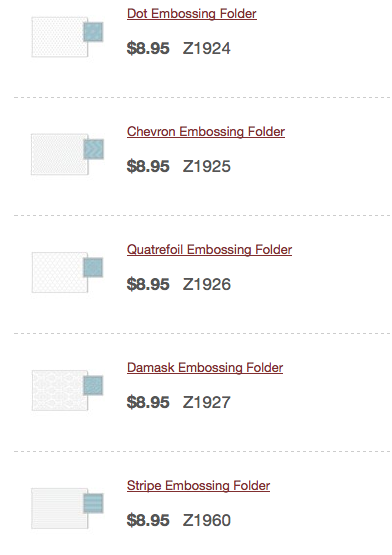Click item number Z1924
Viewport: 392px width, 555px height.
(207, 48)
